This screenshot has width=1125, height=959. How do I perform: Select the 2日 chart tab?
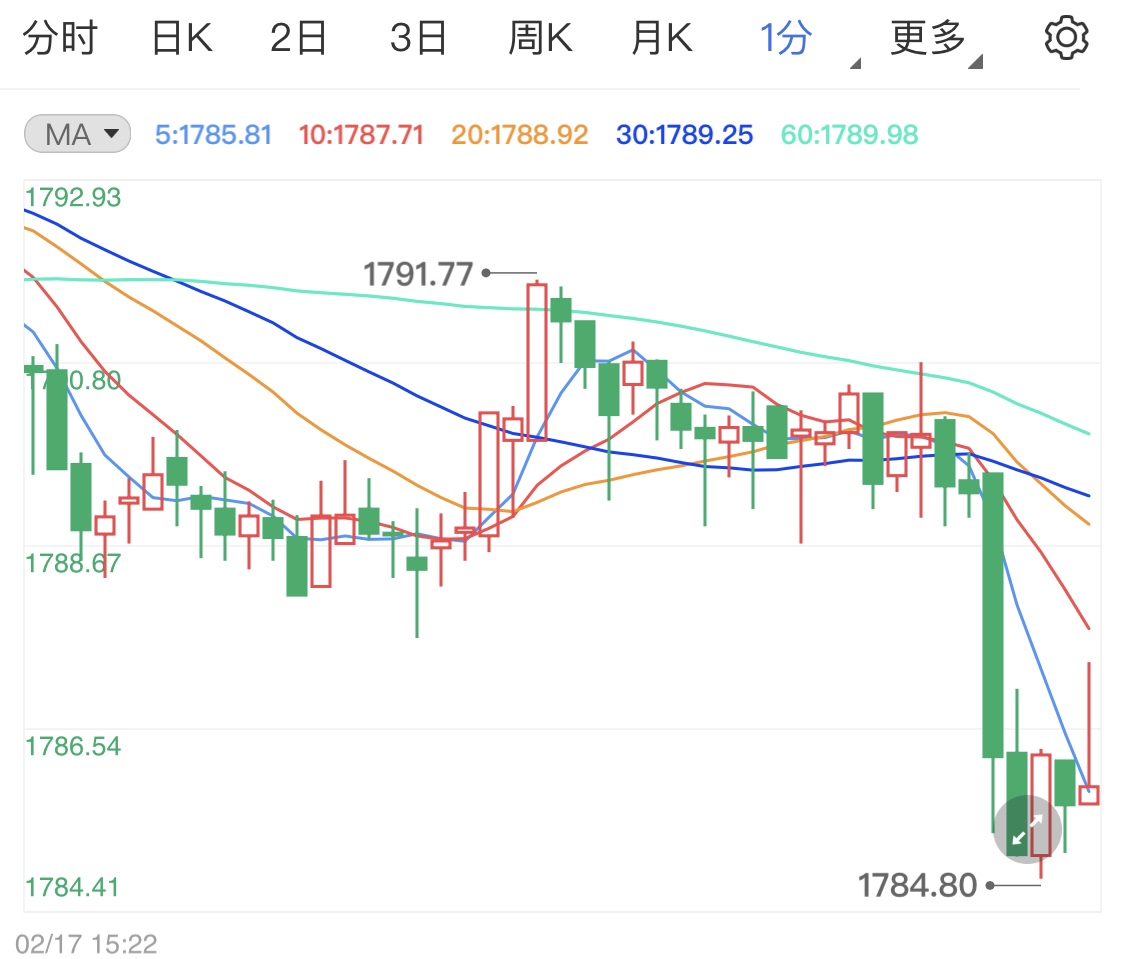click(x=298, y=36)
